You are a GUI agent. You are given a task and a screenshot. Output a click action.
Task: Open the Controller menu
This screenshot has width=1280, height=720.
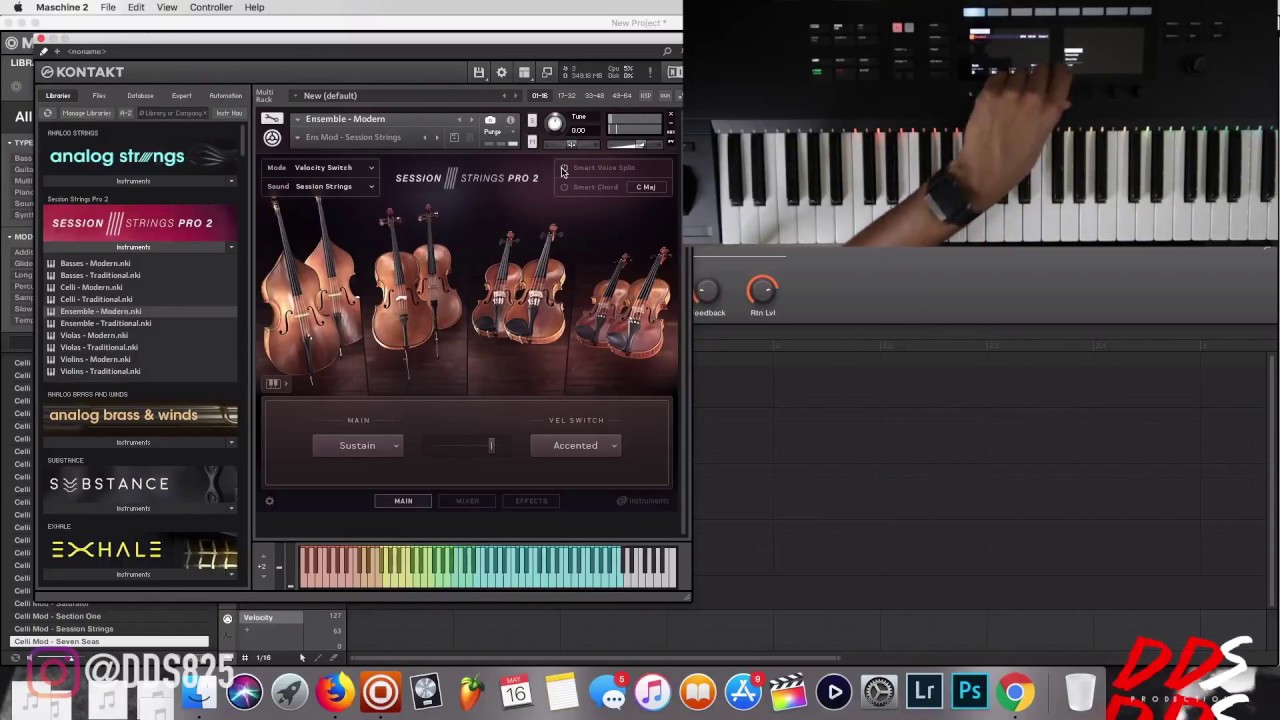211,7
